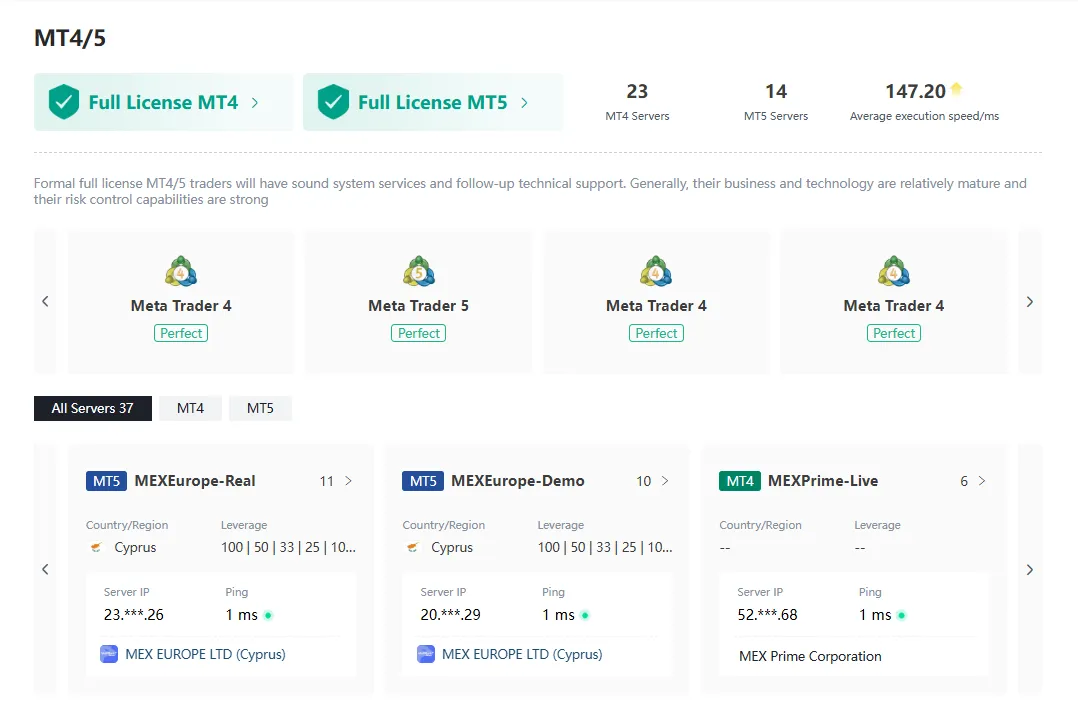Click the MT4/5 section heading
This screenshot has width=1078, height=707.
[70, 38]
